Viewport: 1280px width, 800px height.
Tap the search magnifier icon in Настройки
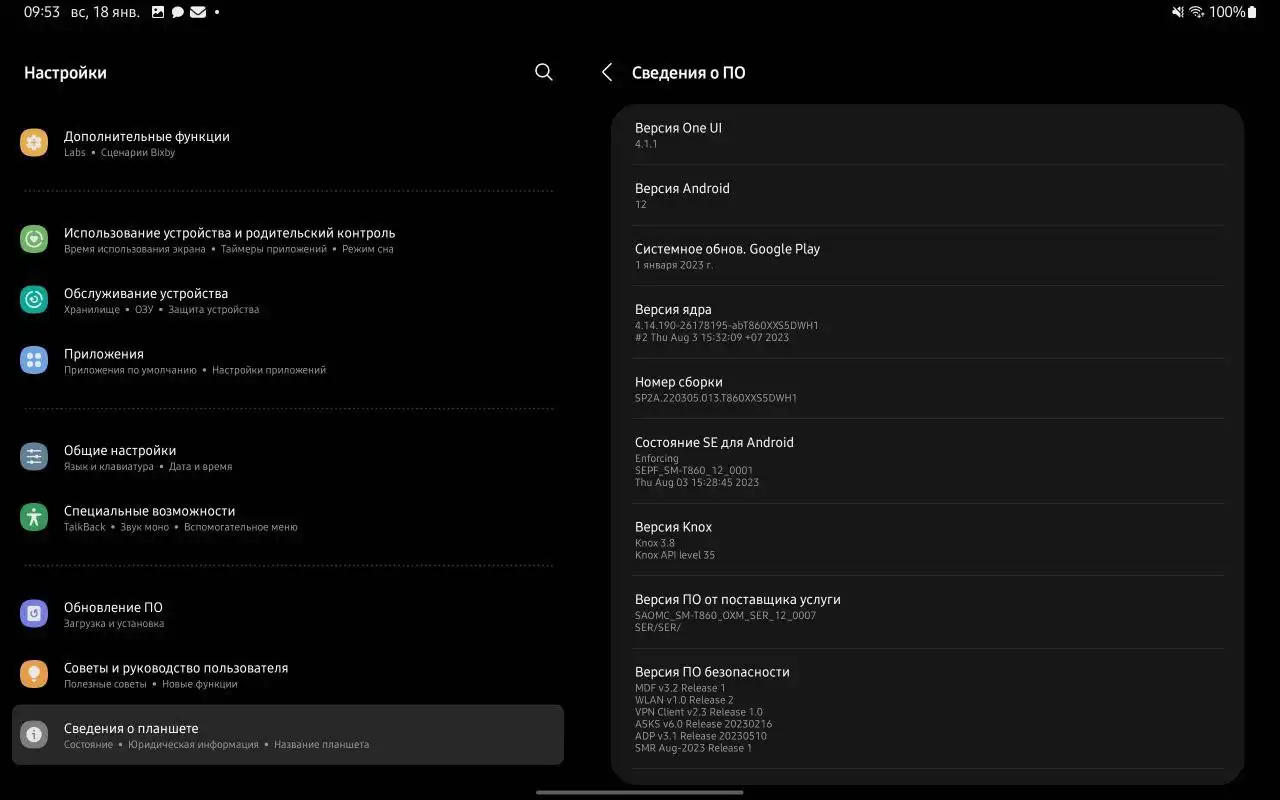click(x=543, y=72)
